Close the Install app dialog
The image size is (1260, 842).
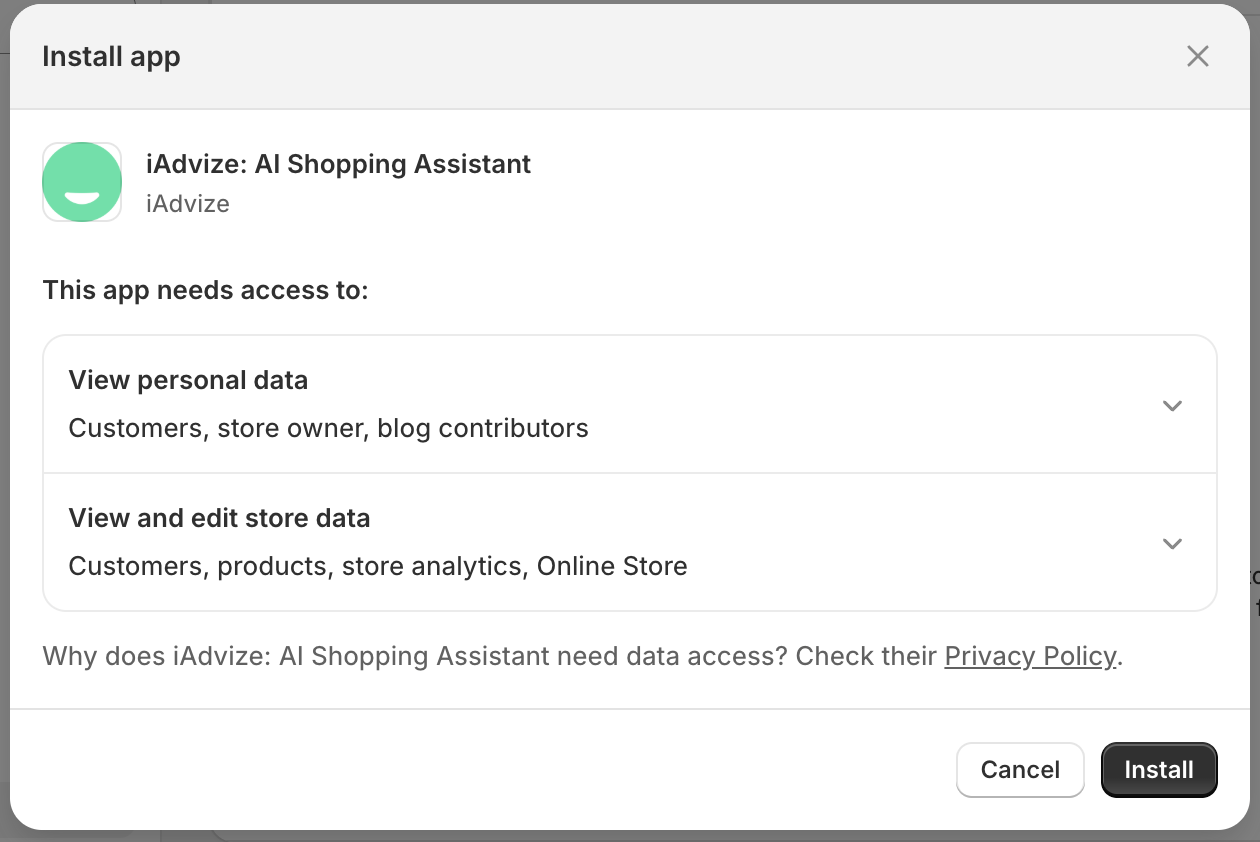coord(1197,56)
